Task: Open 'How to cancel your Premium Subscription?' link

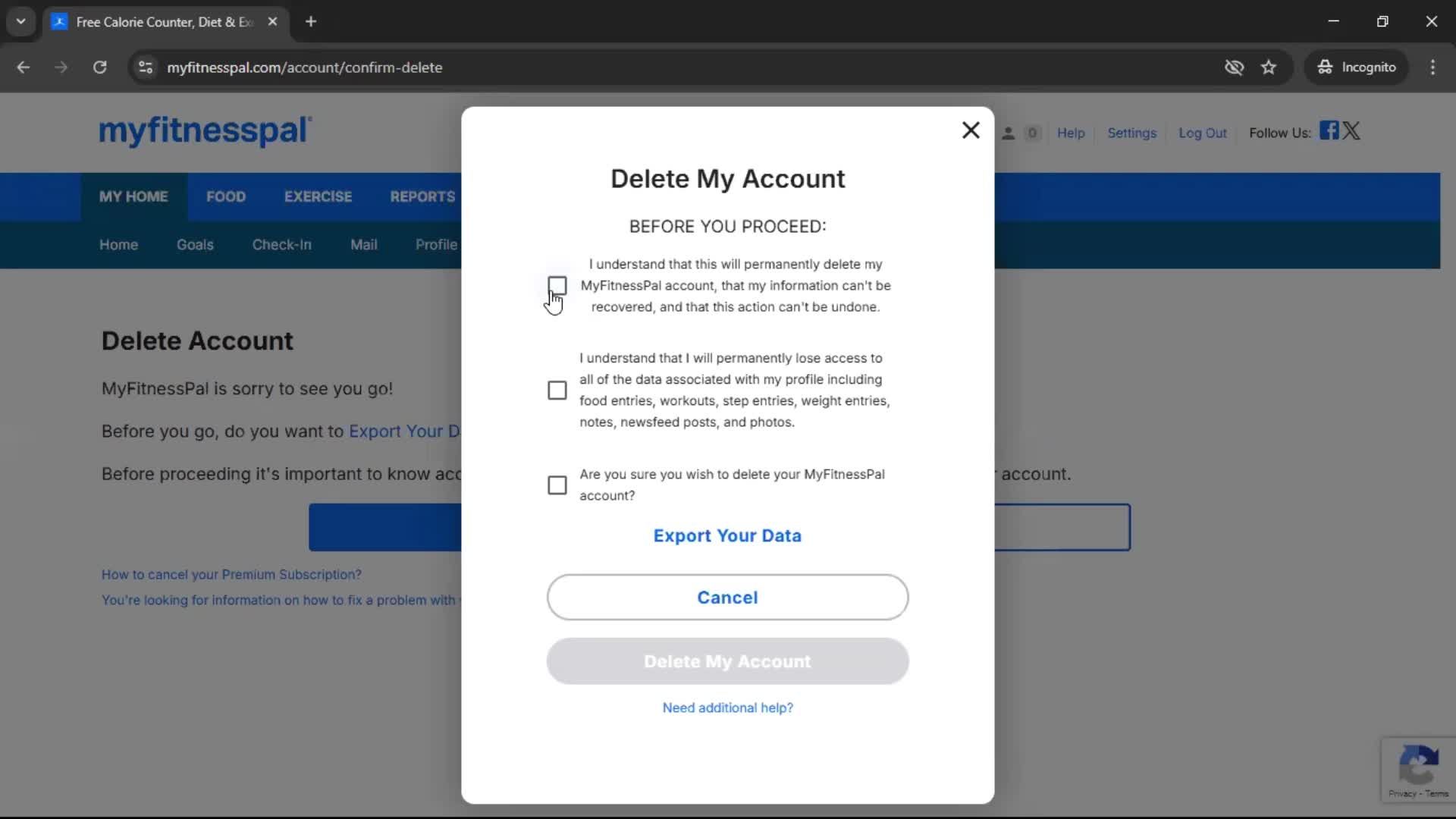Action: click(x=231, y=574)
